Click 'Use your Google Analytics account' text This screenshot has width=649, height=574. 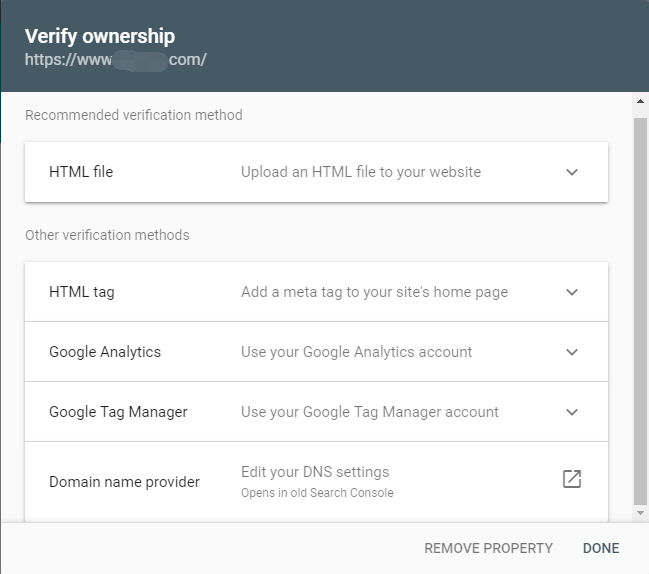coord(356,352)
